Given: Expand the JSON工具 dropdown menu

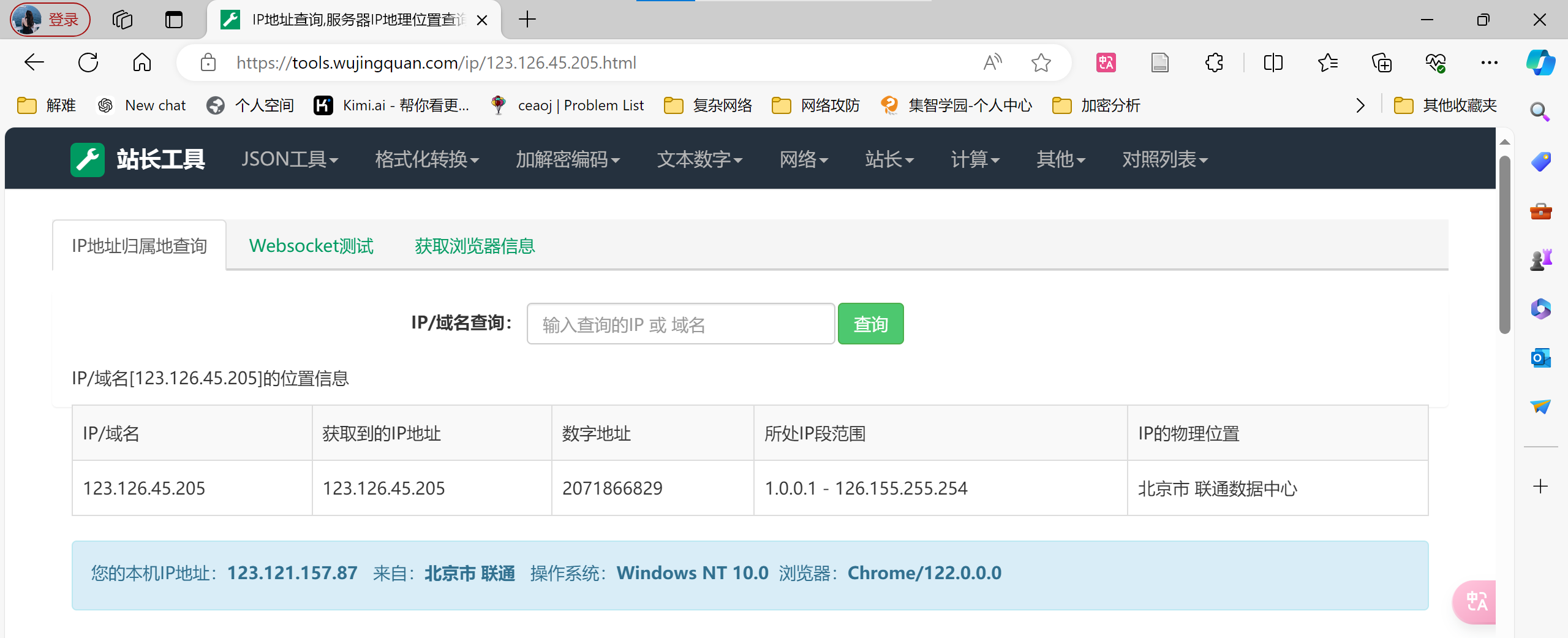Looking at the screenshot, I should pos(290,159).
